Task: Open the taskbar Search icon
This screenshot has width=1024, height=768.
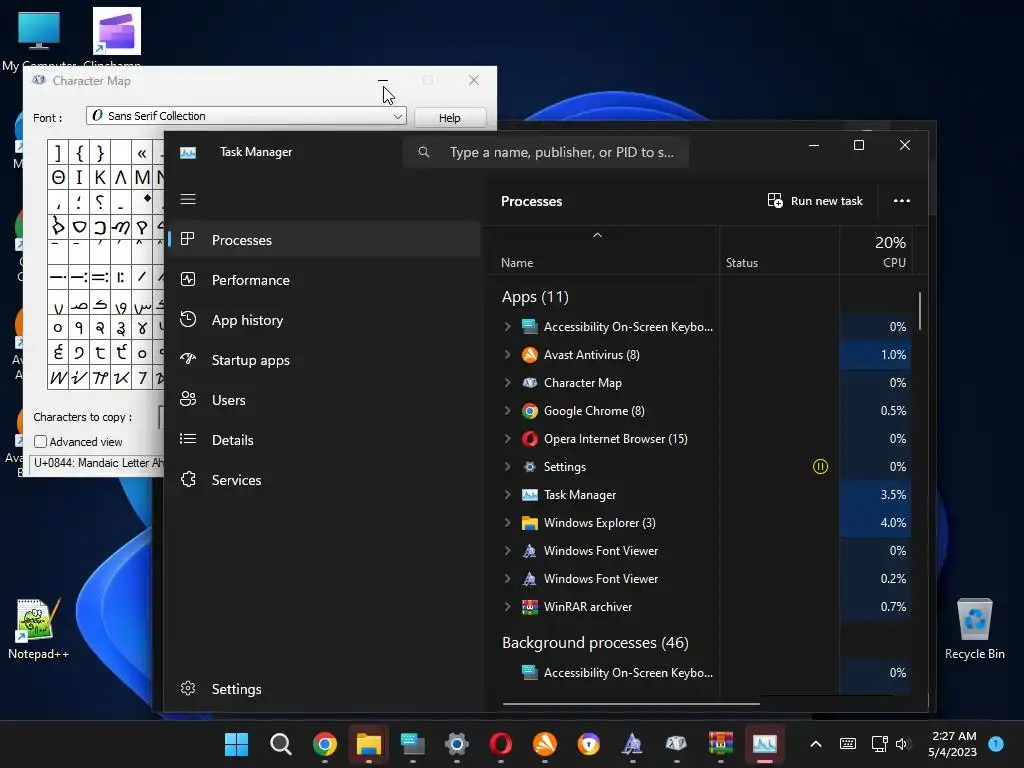Action: (281, 744)
